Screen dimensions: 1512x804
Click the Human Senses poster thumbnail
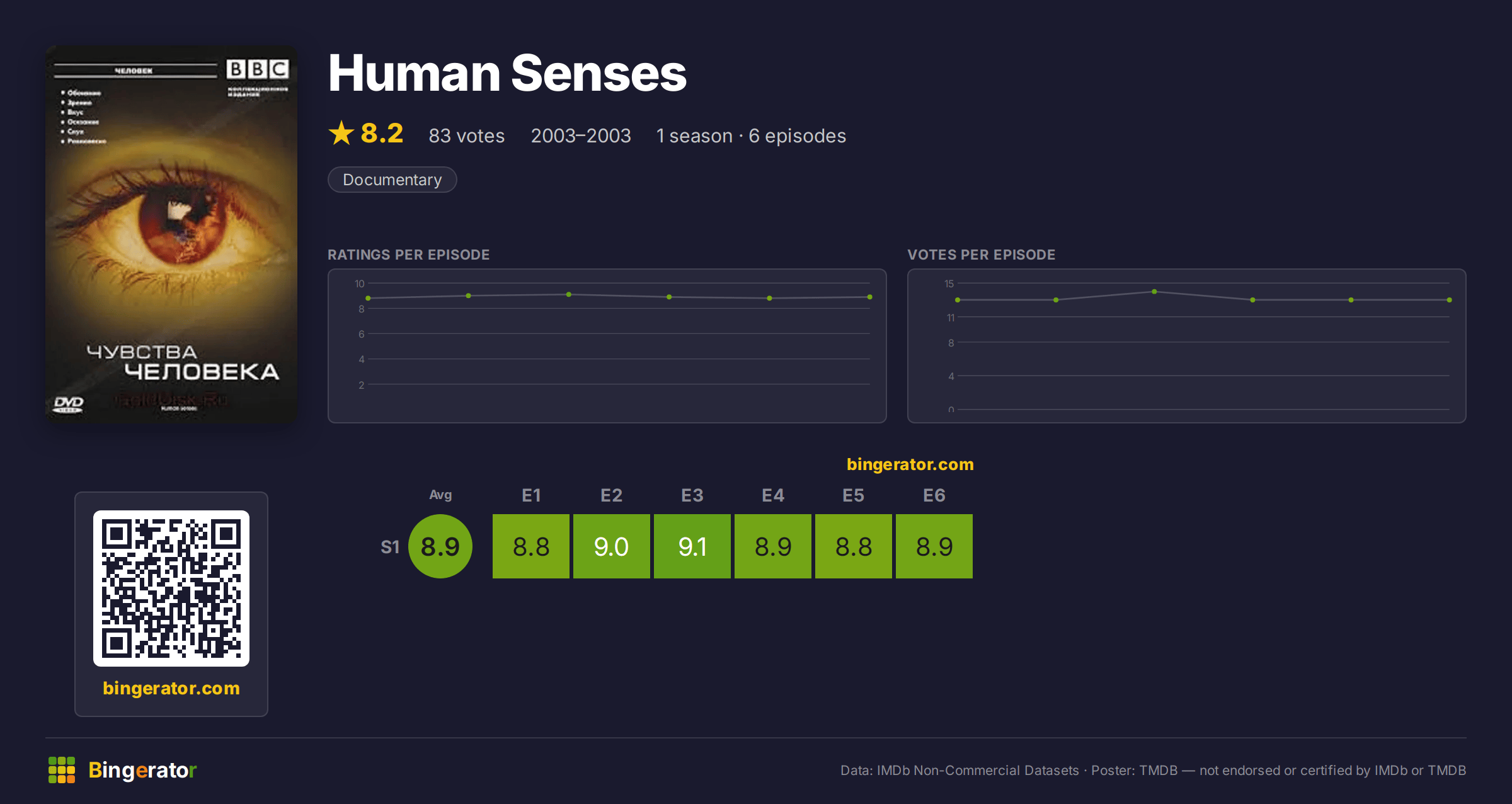click(x=171, y=234)
